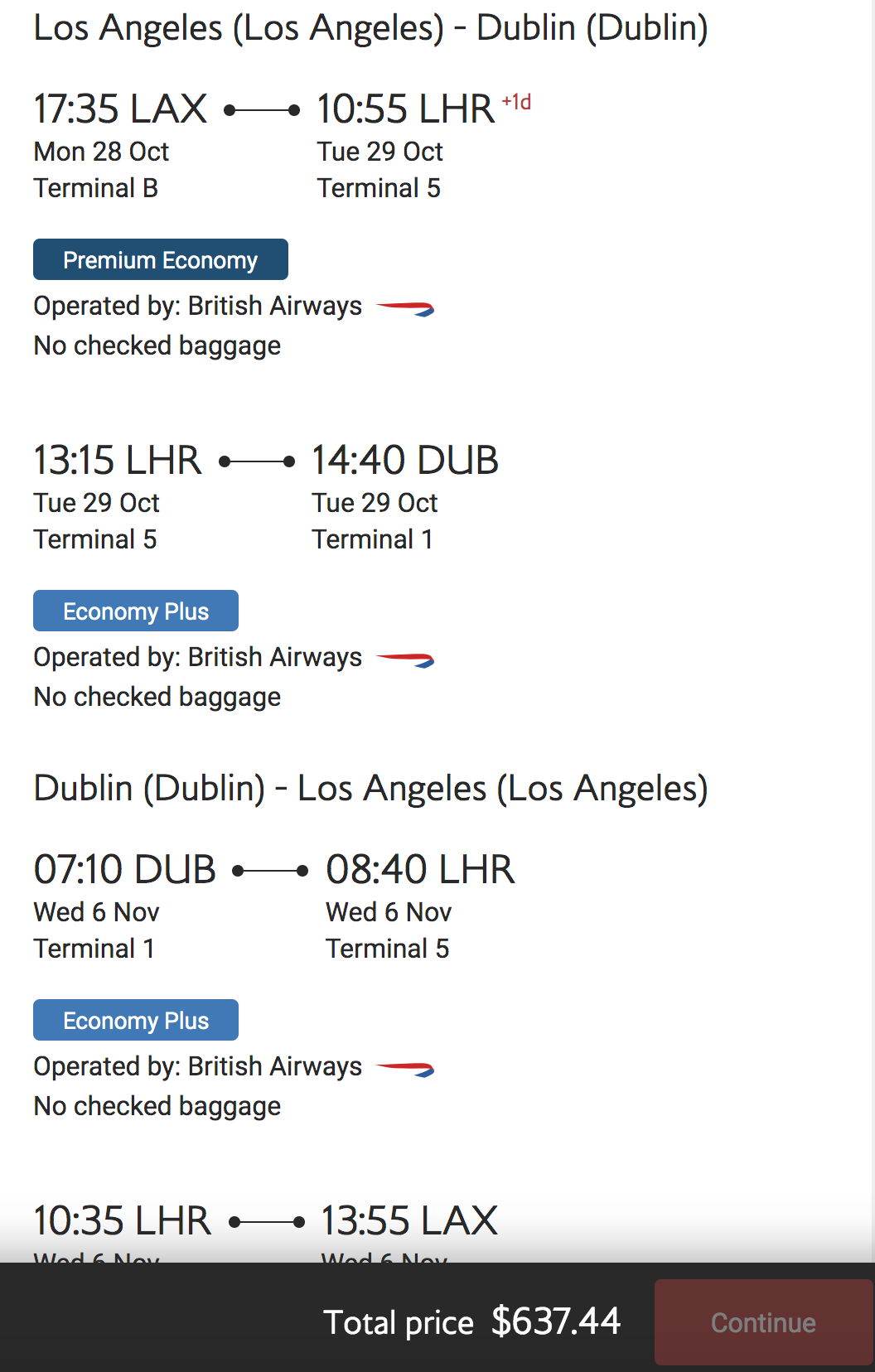Click route arrow between 13:15 LHR and 14:40 DUB

click(257, 461)
